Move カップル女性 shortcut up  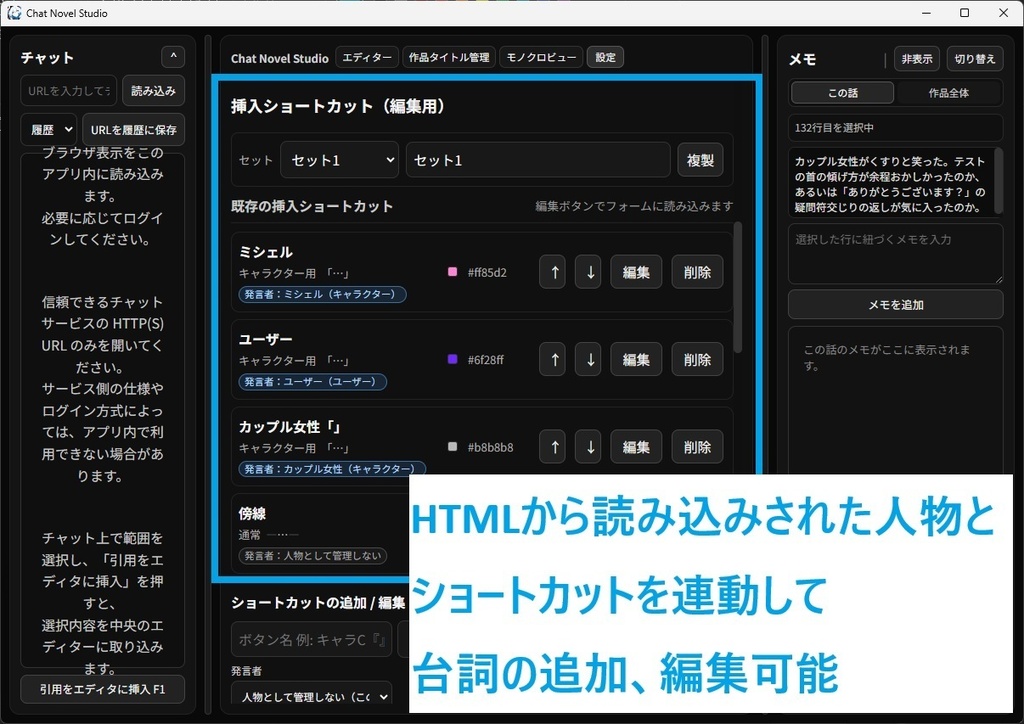click(x=552, y=447)
